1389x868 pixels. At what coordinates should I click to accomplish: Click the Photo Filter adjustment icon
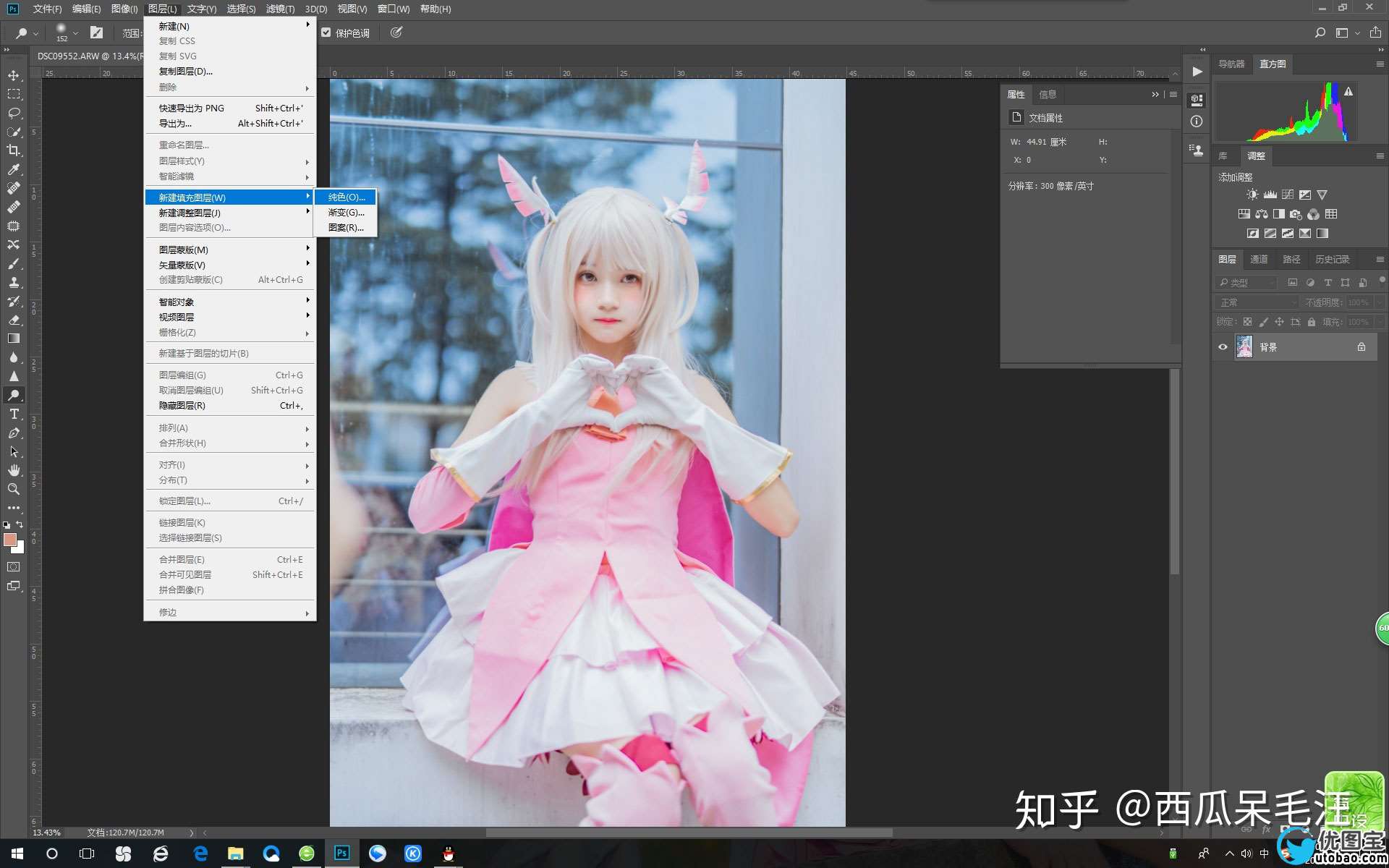[1296, 214]
